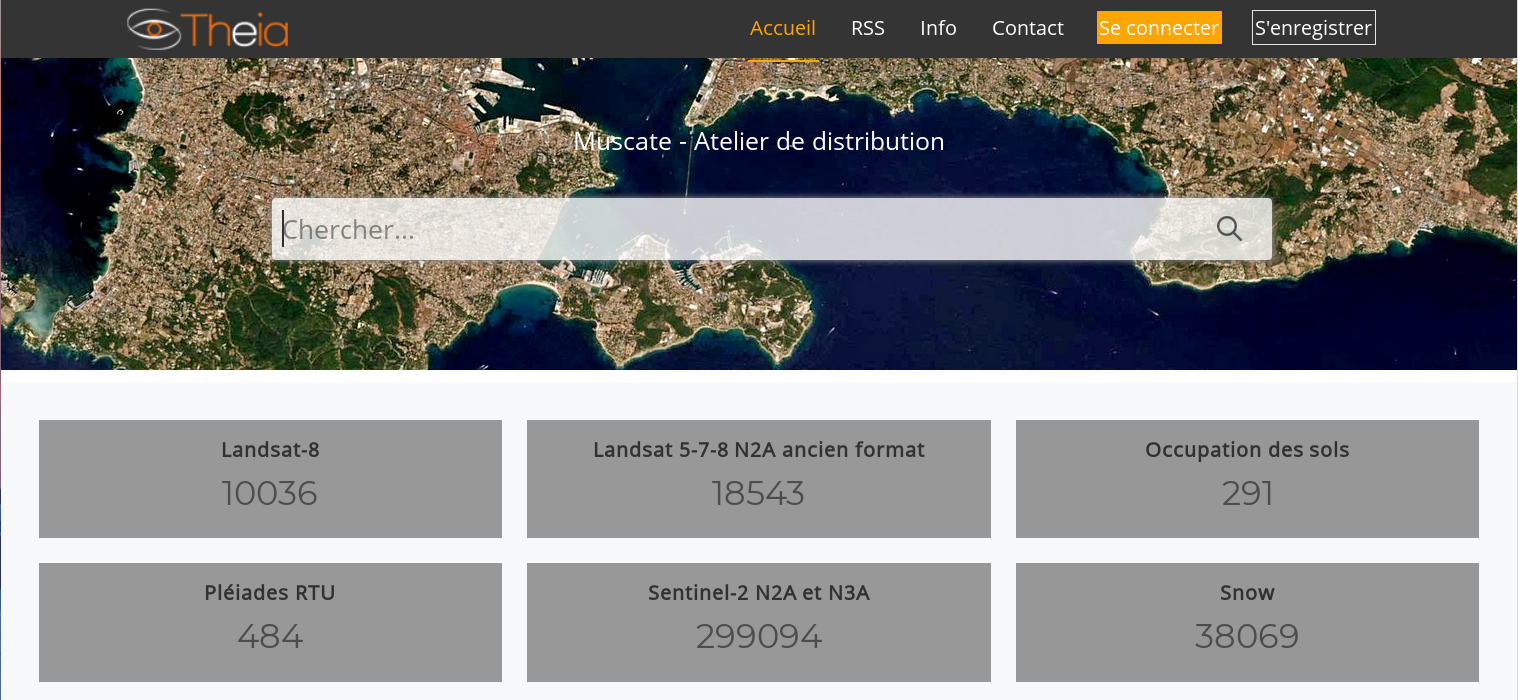
Task: Open Landsat 5-7-8 N2A ancien format card
Action: [759, 479]
